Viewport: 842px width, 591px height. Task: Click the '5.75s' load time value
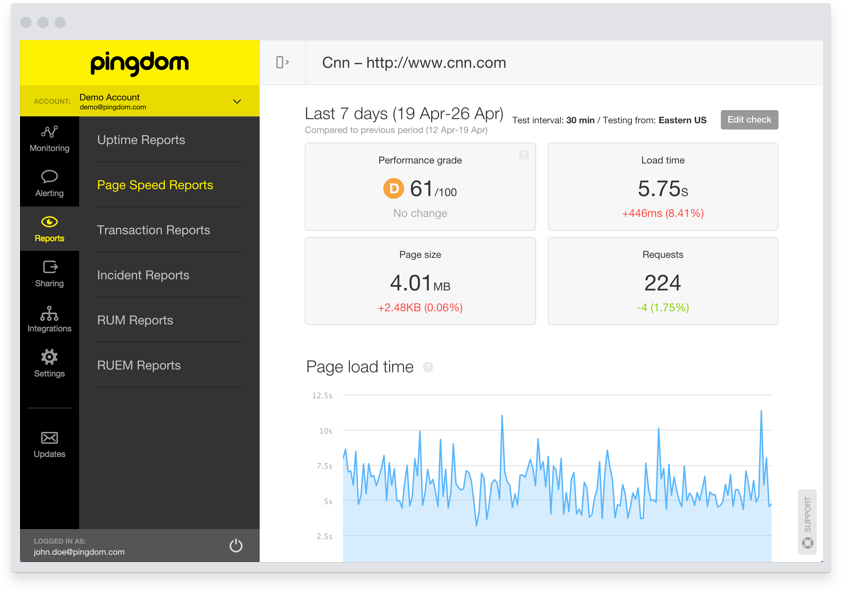click(663, 188)
